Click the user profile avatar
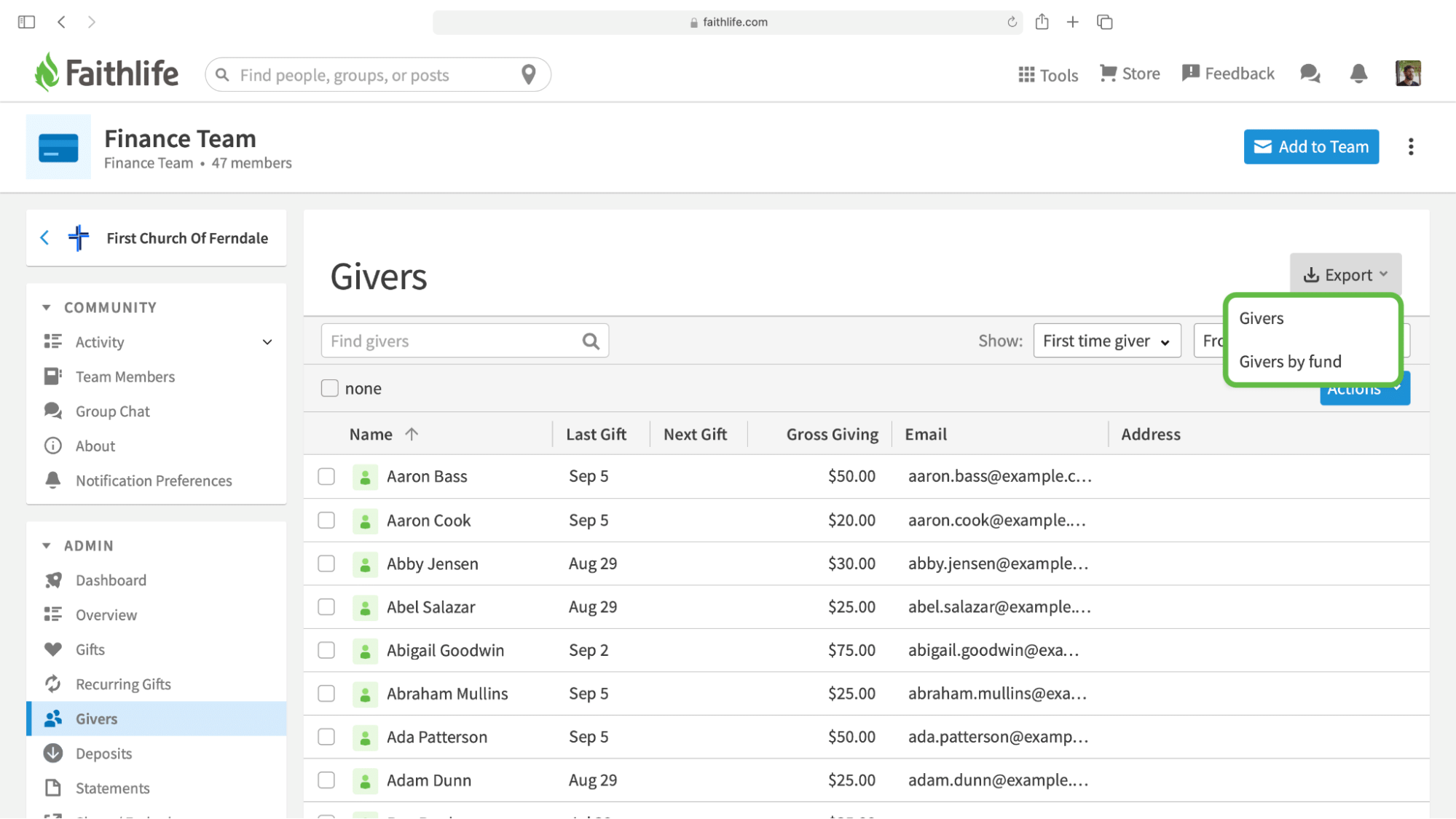Image resolution: width=1456 pixels, height=819 pixels. pyautogui.click(x=1408, y=74)
